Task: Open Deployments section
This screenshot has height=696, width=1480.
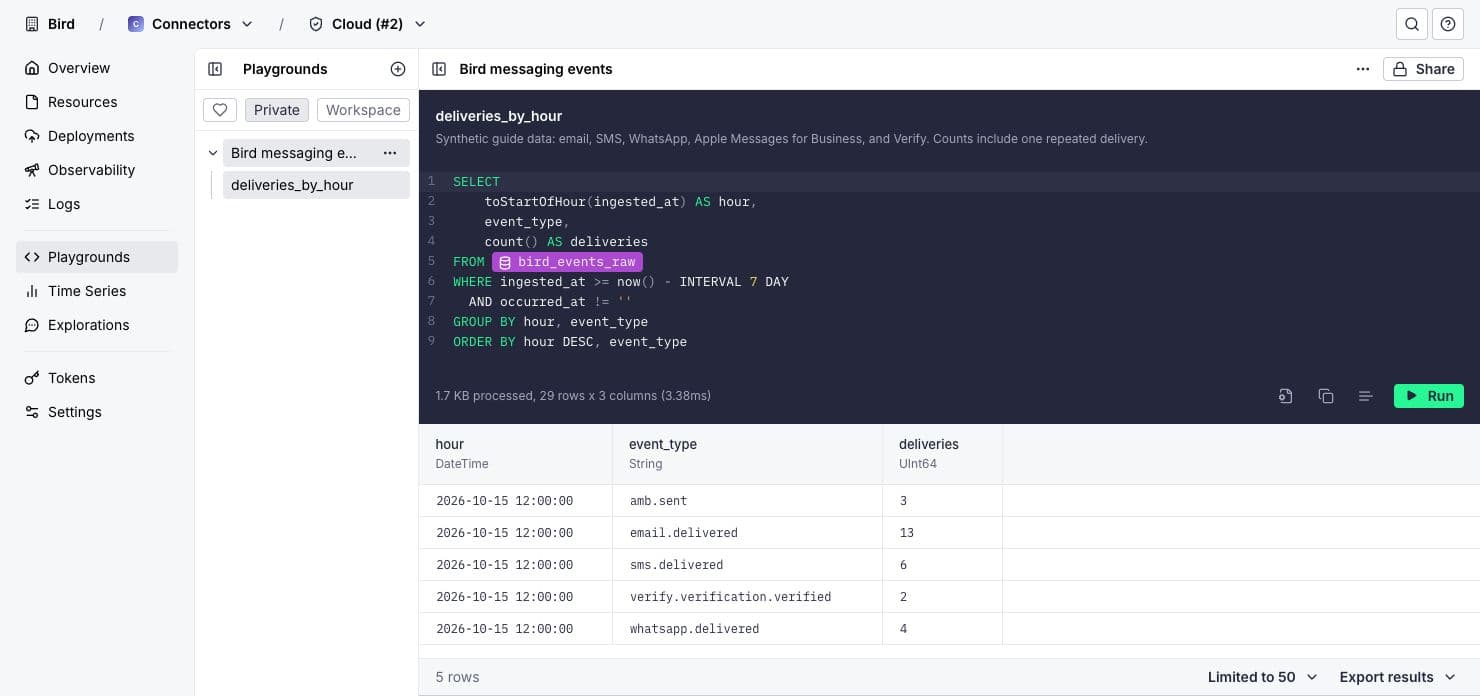Action: [x=97, y=136]
